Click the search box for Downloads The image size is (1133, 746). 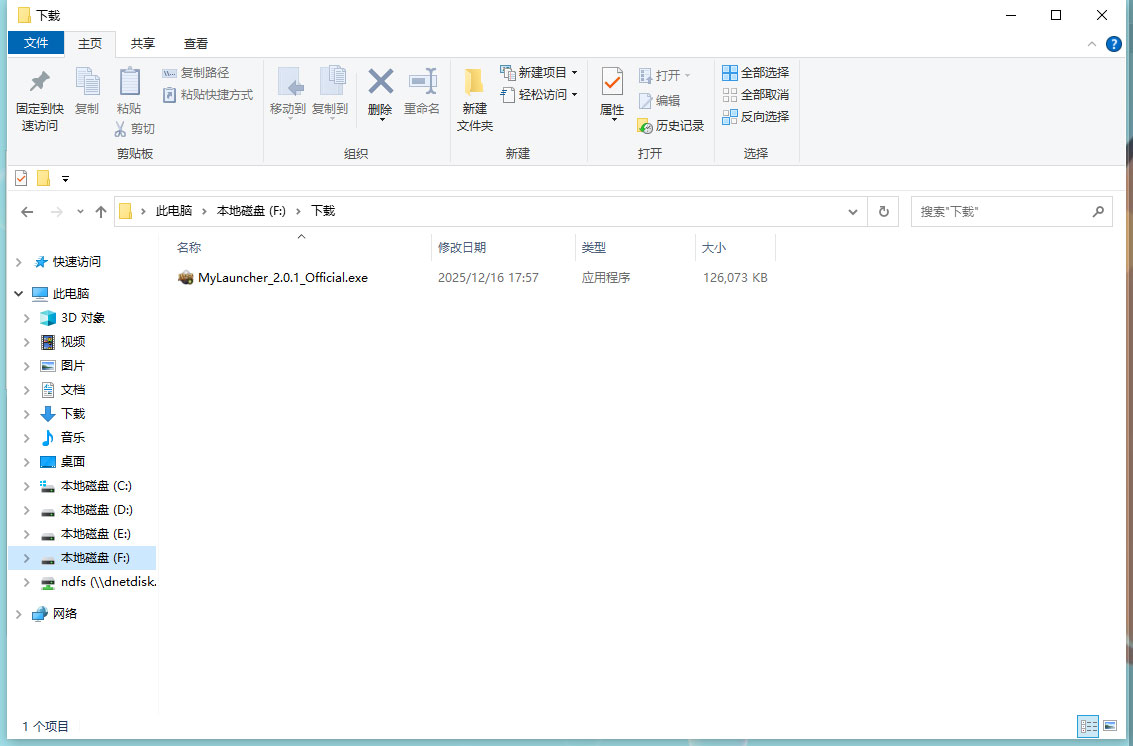click(1000, 211)
